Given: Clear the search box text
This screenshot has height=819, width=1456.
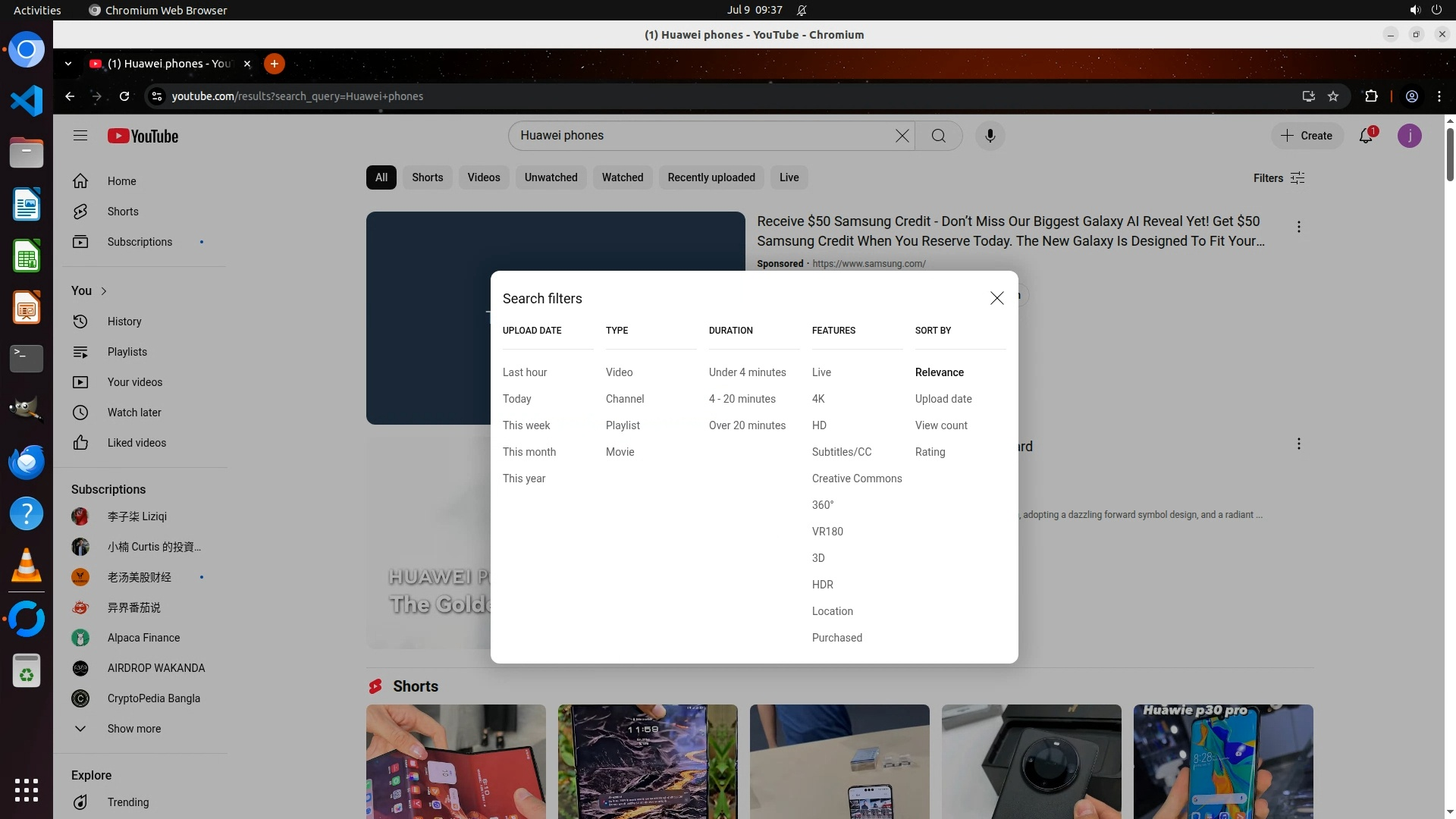Looking at the screenshot, I should pos(902,136).
